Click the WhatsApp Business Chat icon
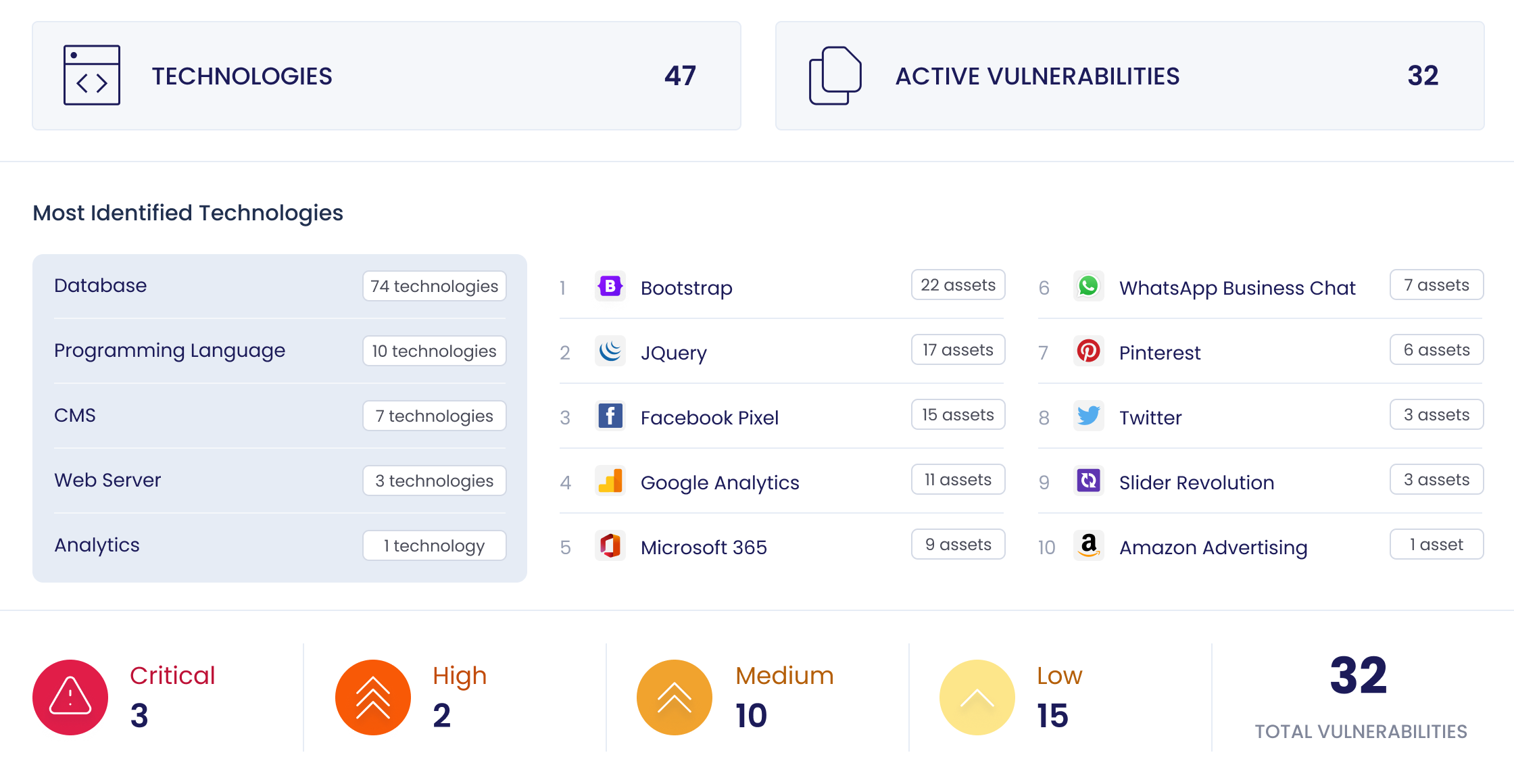The width and height of the screenshot is (1514, 784). (1089, 287)
